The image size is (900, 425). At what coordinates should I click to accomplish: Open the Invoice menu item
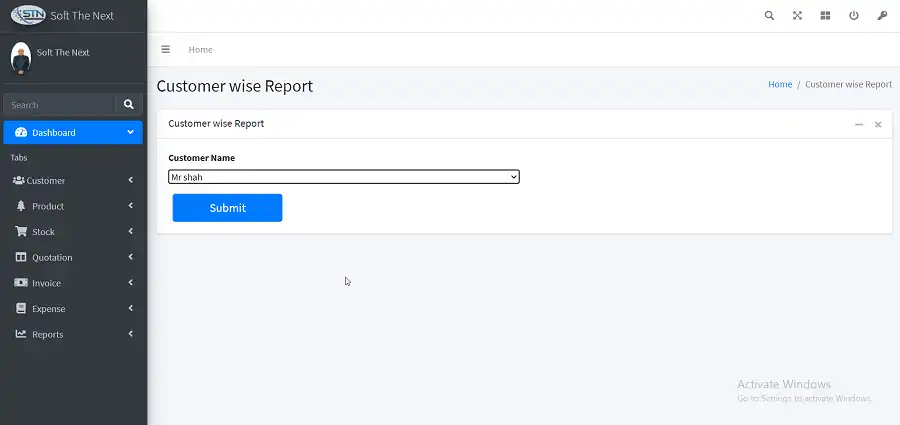[73, 283]
